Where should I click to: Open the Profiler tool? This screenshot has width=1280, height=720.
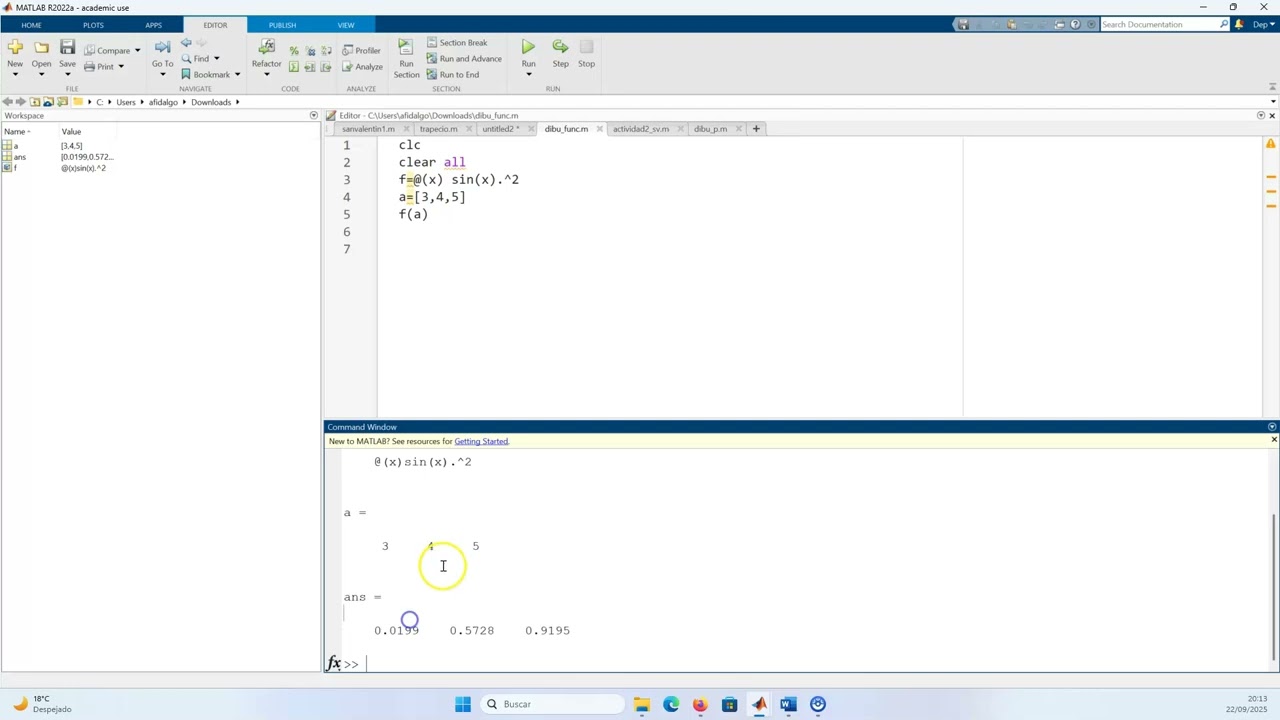[x=361, y=50]
